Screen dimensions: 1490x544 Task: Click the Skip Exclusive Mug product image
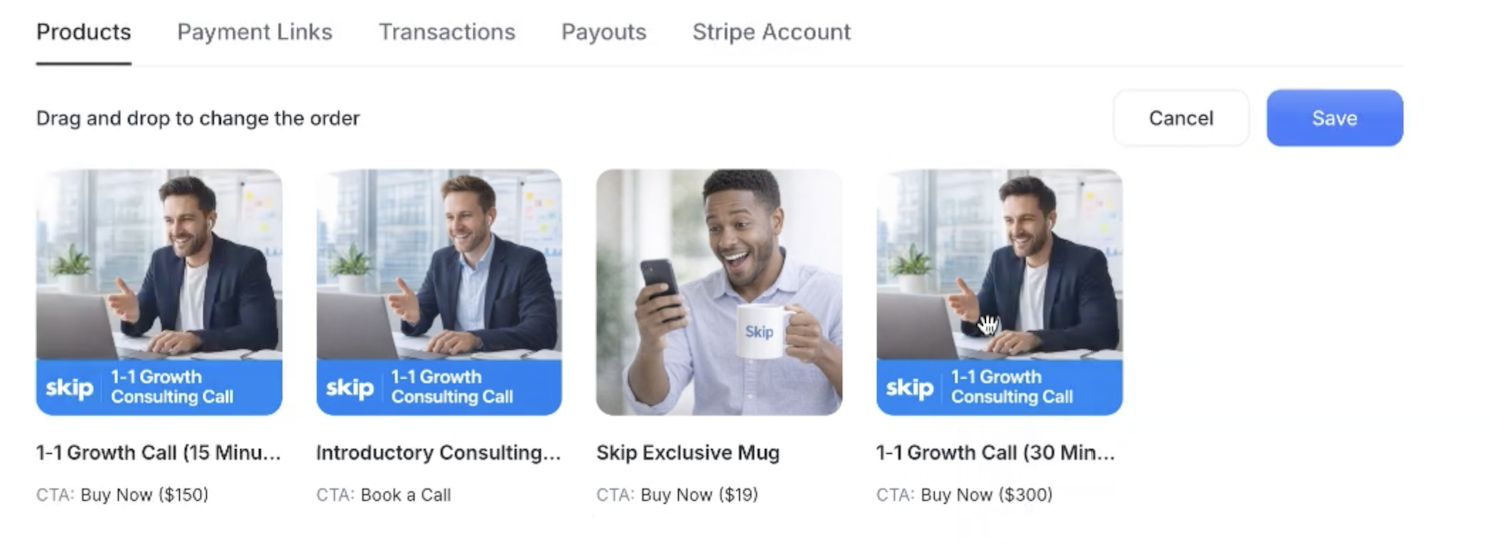tap(719, 292)
